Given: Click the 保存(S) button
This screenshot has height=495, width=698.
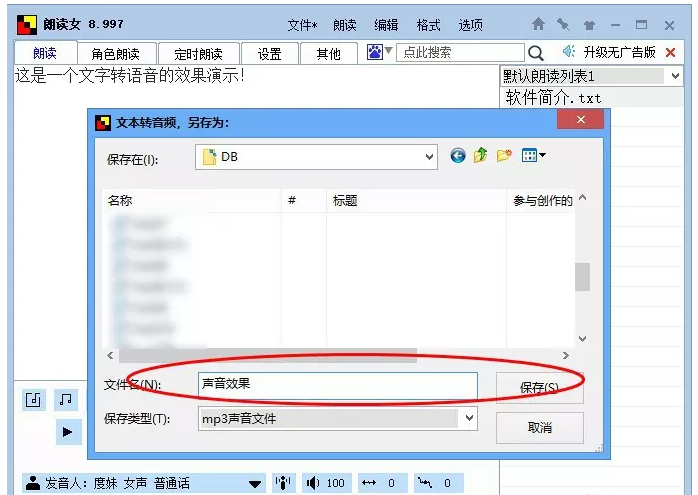Looking at the screenshot, I should (540, 388).
